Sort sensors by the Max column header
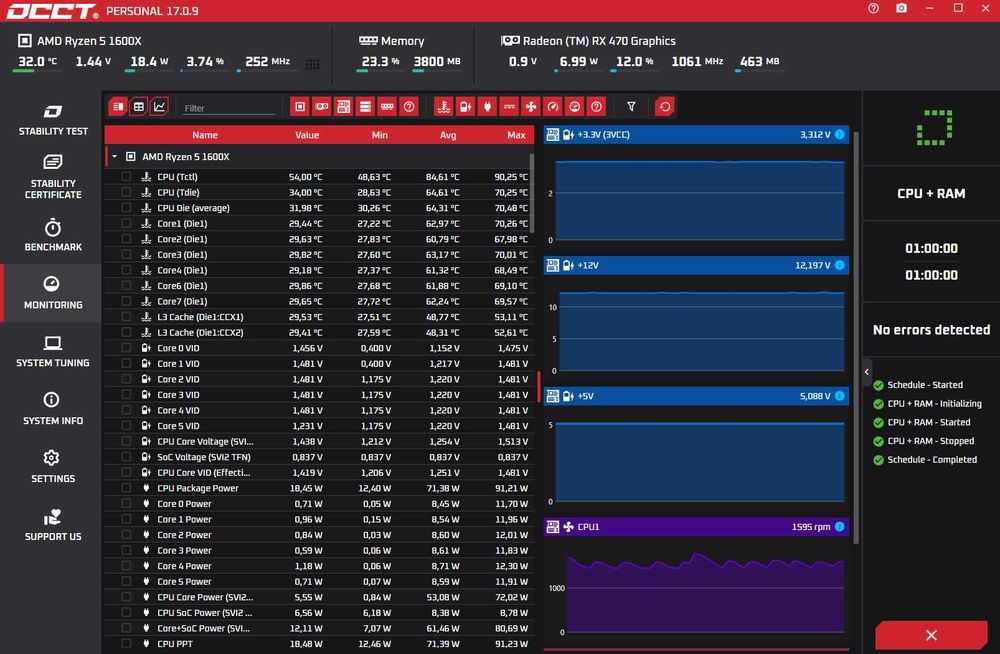1000x654 pixels. [516, 135]
